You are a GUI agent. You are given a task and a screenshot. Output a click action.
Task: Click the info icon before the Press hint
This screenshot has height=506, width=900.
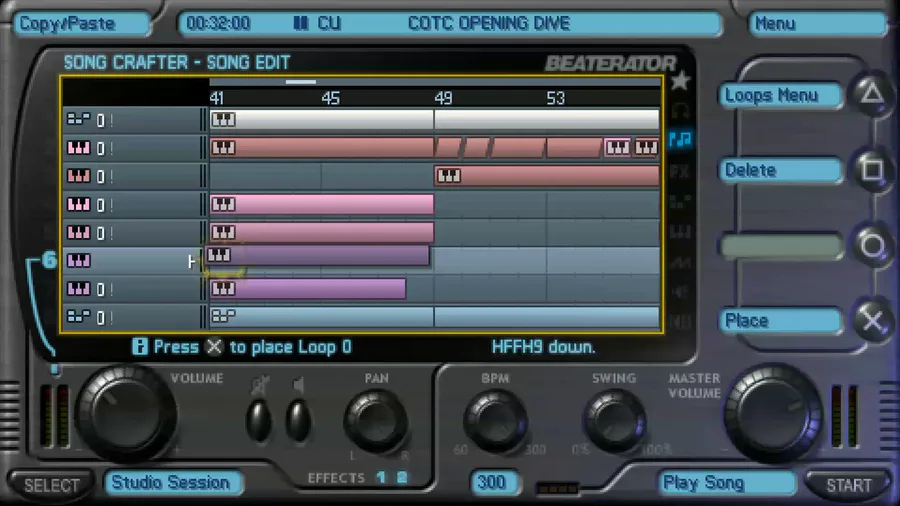pyautogui.click(x=139, y=347)
